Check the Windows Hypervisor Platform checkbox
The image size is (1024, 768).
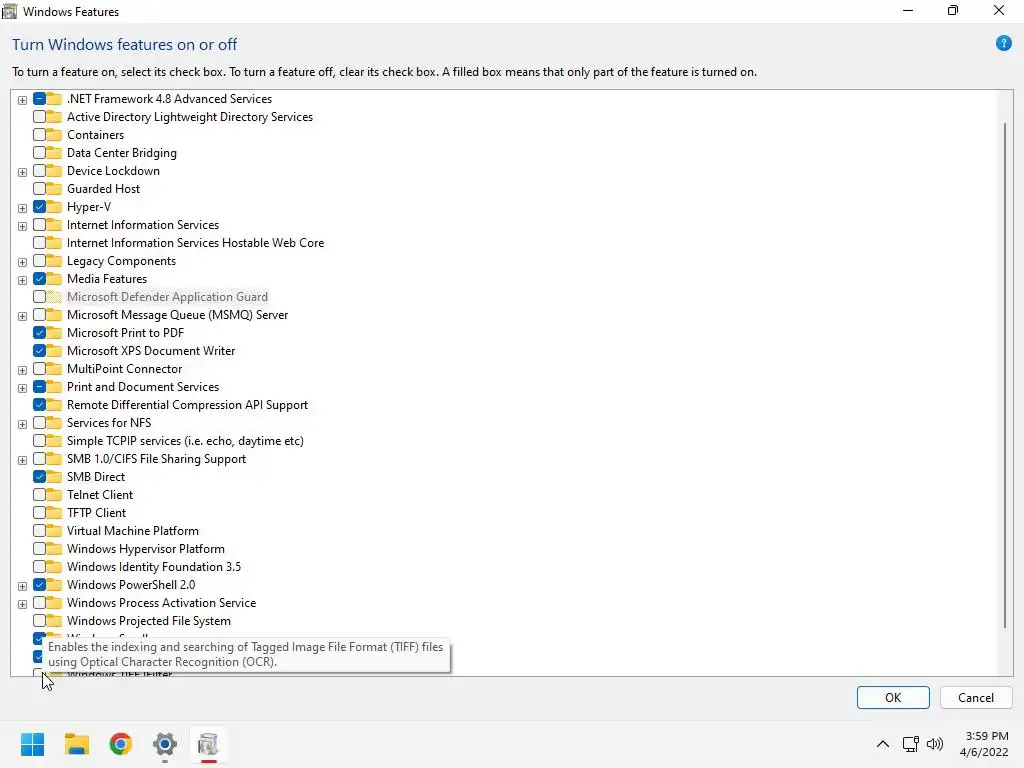pos(39,549)
